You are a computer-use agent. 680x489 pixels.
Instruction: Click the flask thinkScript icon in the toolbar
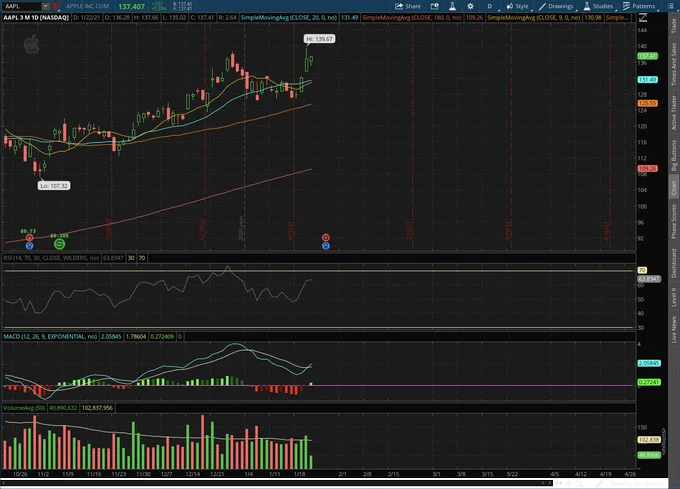(x=452, y=6)
